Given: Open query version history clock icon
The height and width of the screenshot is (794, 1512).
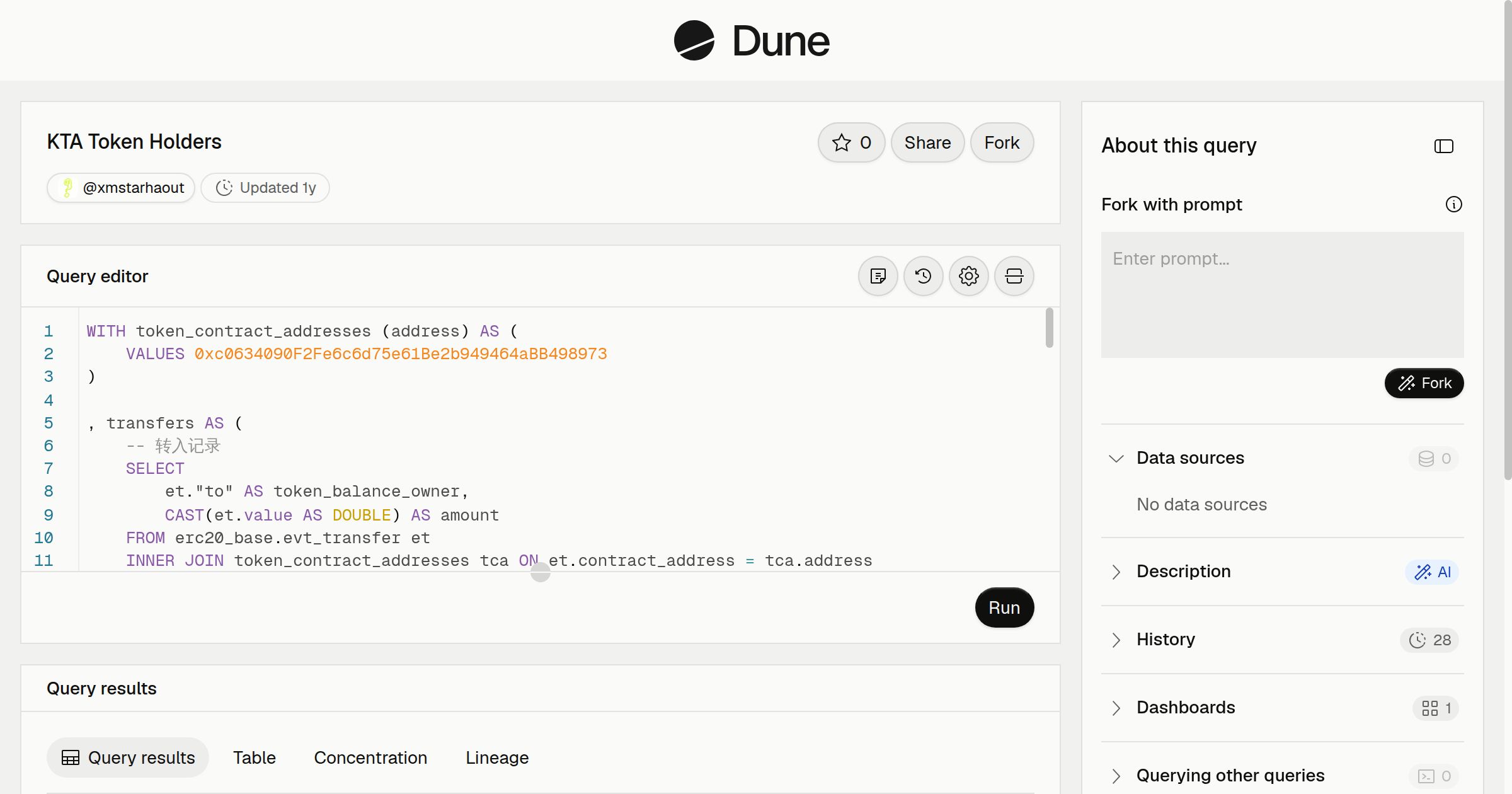Looking at the screenshot, I should coord(923,276).
